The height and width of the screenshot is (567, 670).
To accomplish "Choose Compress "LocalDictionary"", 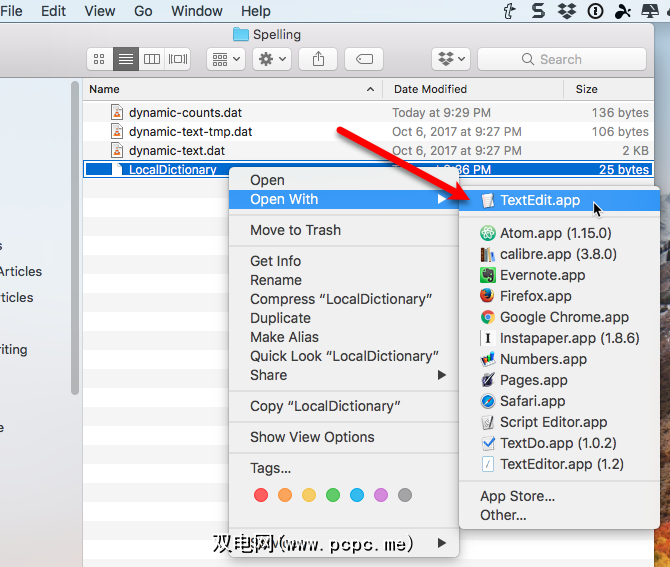I will 344,299.
